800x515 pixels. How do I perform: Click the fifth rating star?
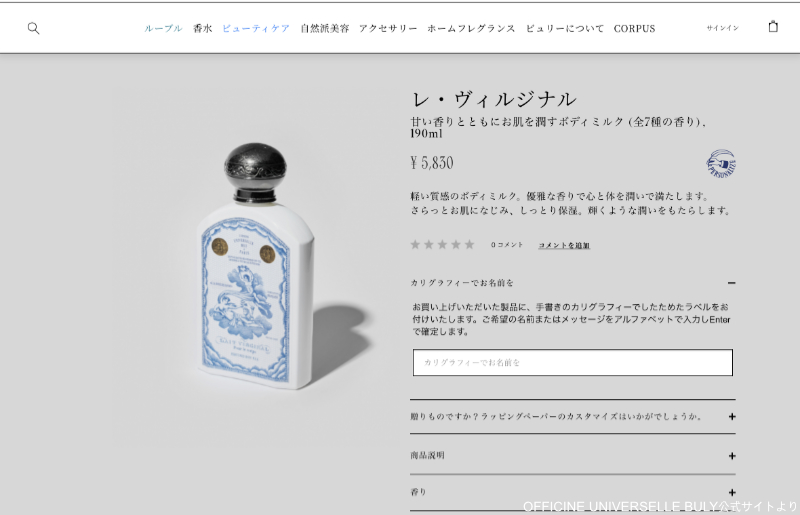[469, 244]
